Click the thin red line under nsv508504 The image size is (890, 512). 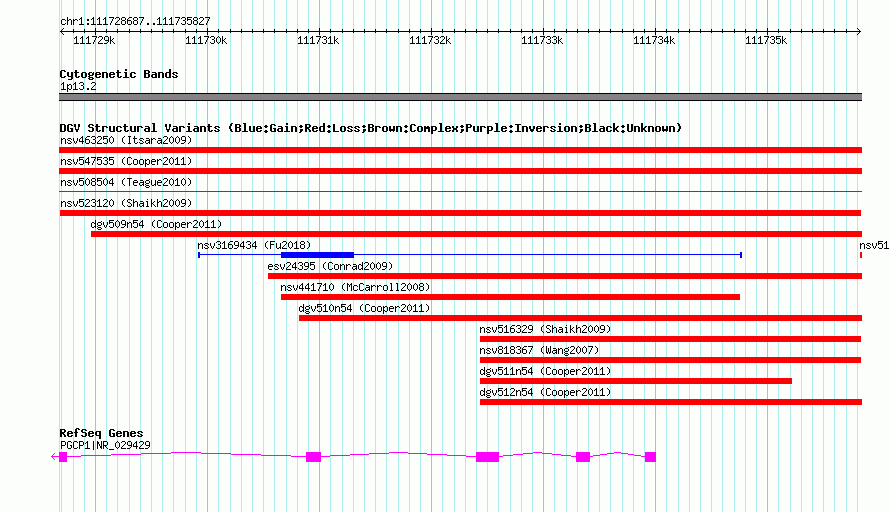[x=460, y=192]
